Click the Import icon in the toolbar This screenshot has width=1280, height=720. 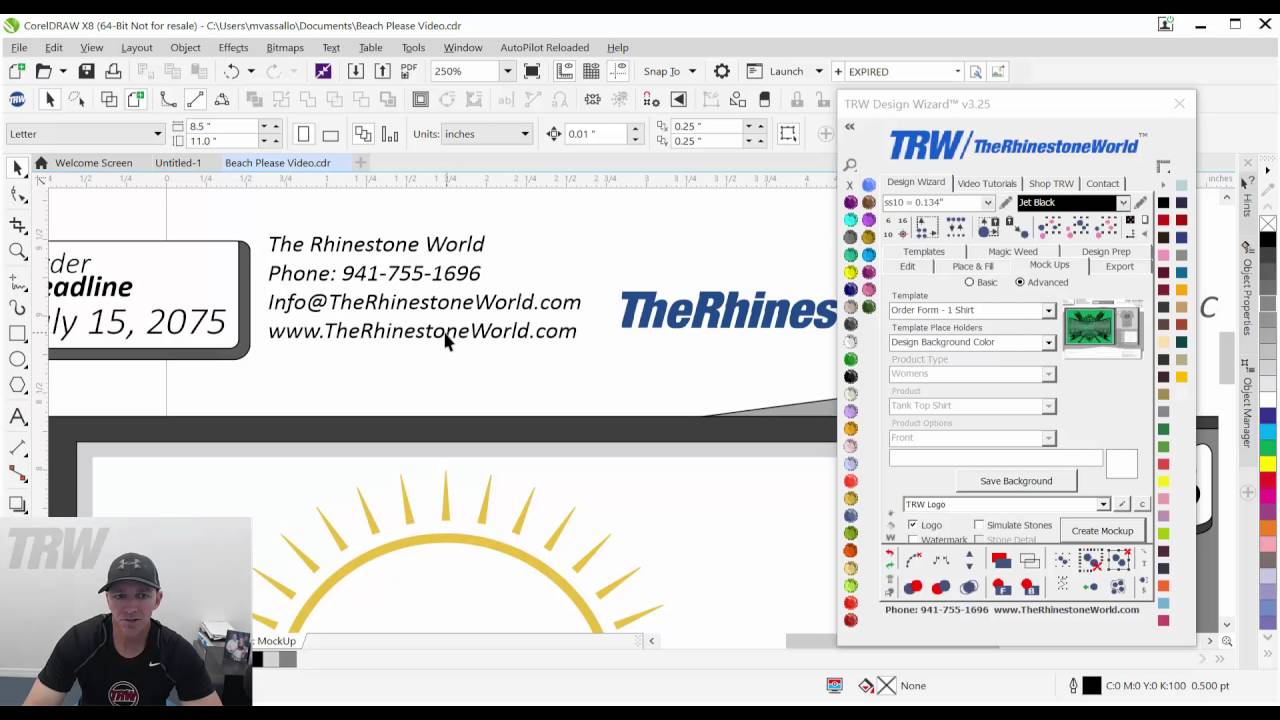tap(355, 71)
